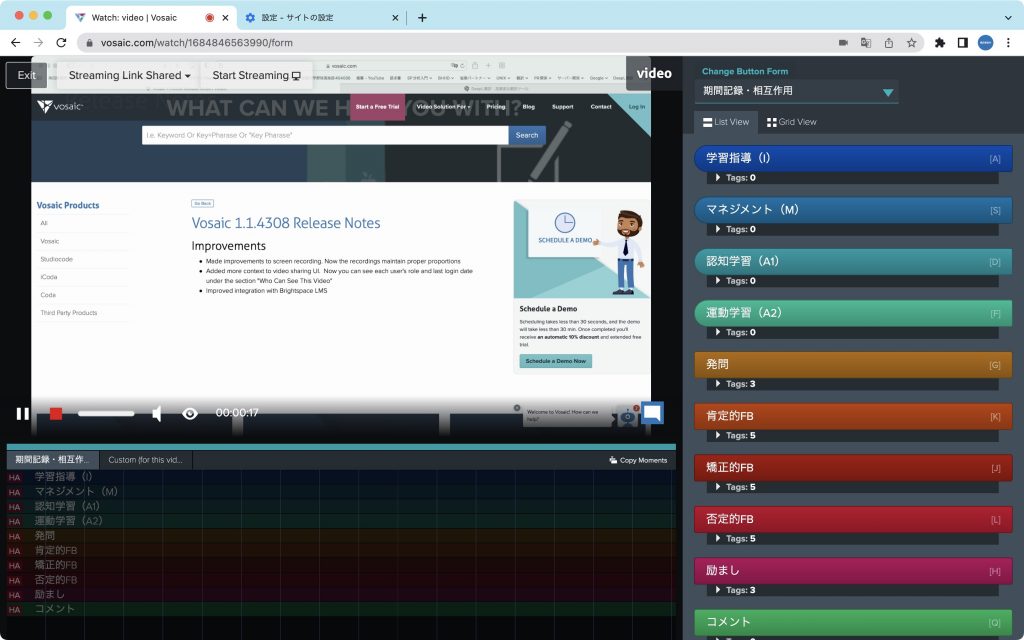This screenshot has height=640, width=1024.
Task: Select the 期間記録・相互作用 timeline tab
Action: pos(53,460)
